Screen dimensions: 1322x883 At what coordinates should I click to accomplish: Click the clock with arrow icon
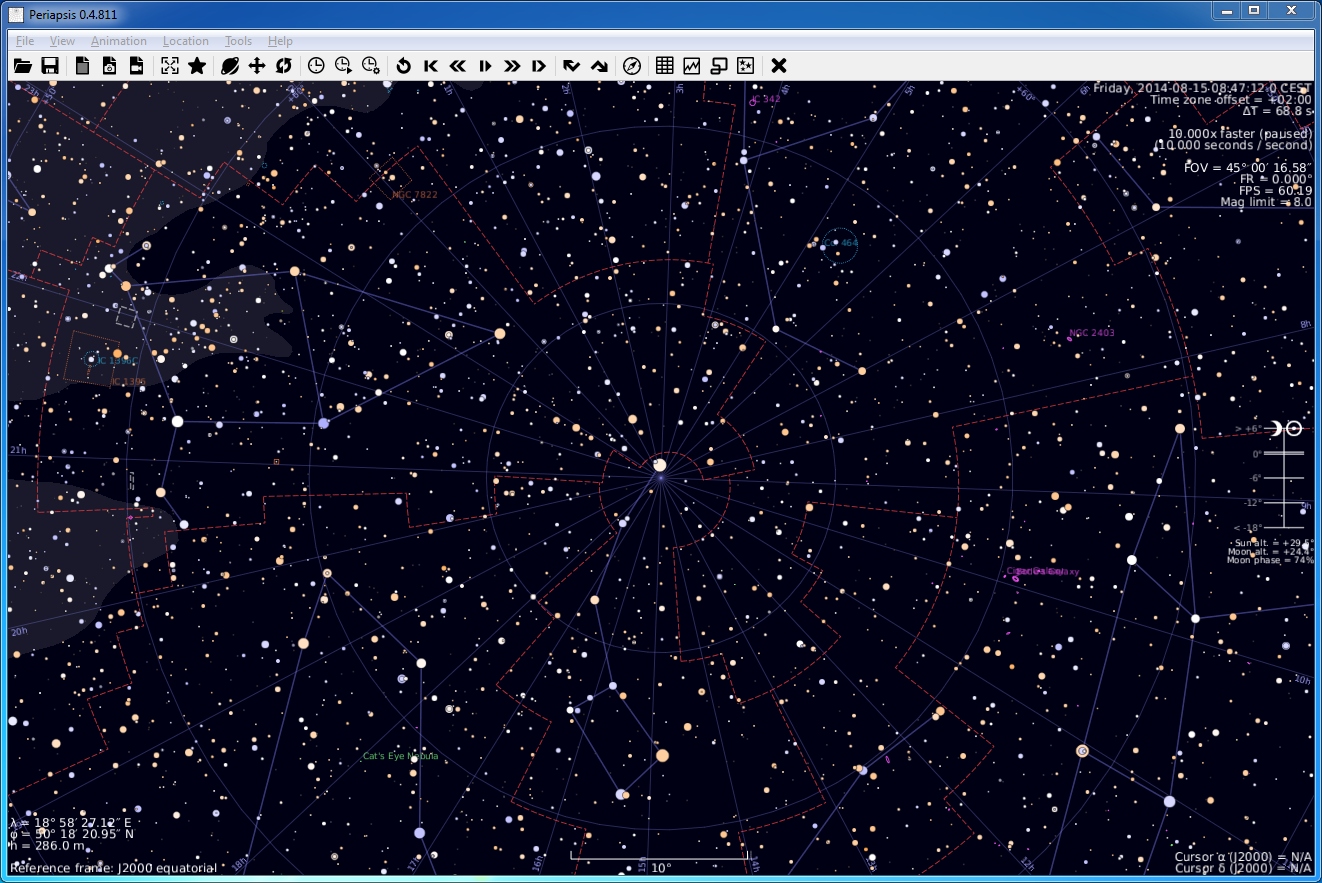[343, 66]
